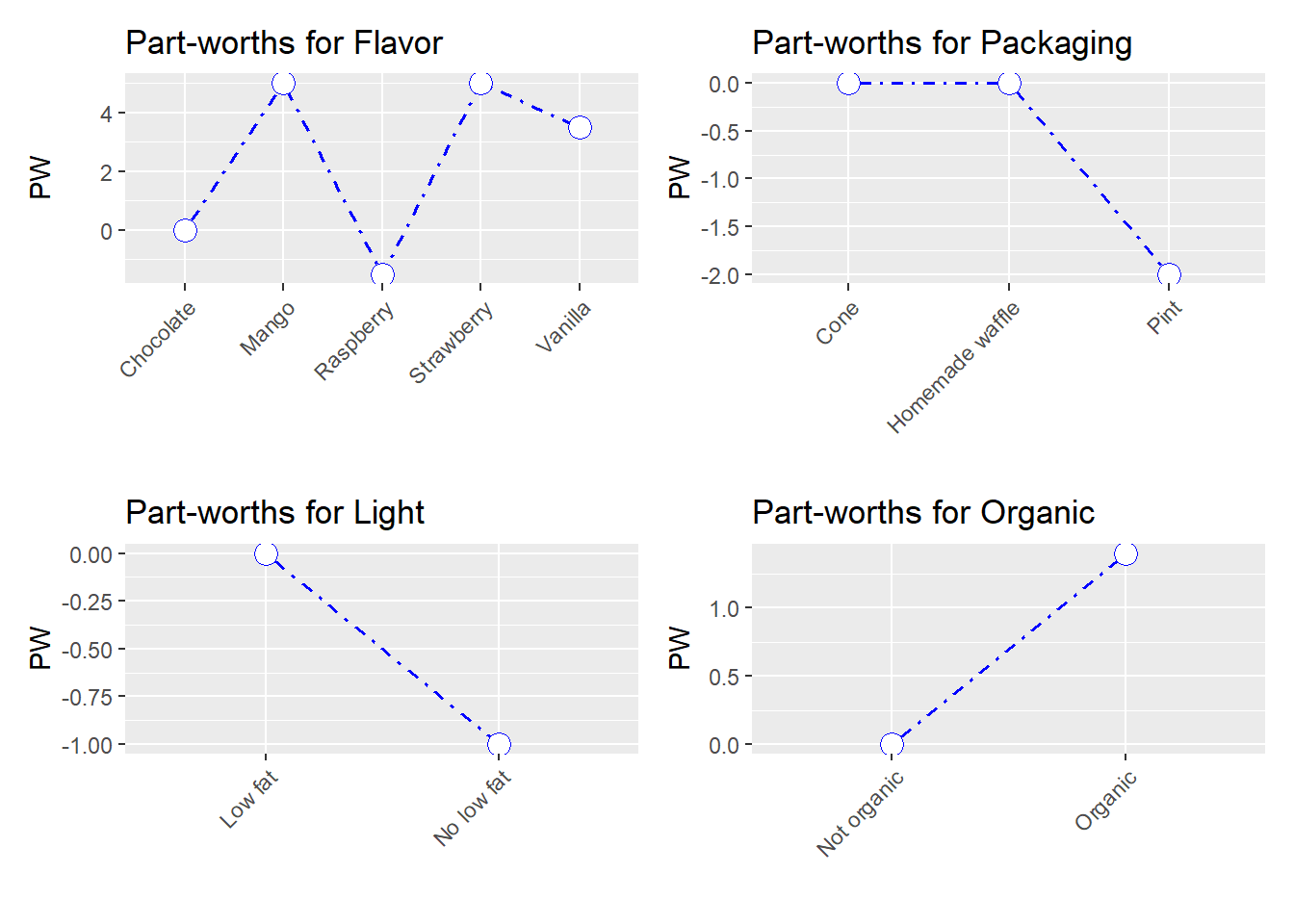Click the Mango data point in Flavor chart

pyautogui.click(x=283, y=84)
